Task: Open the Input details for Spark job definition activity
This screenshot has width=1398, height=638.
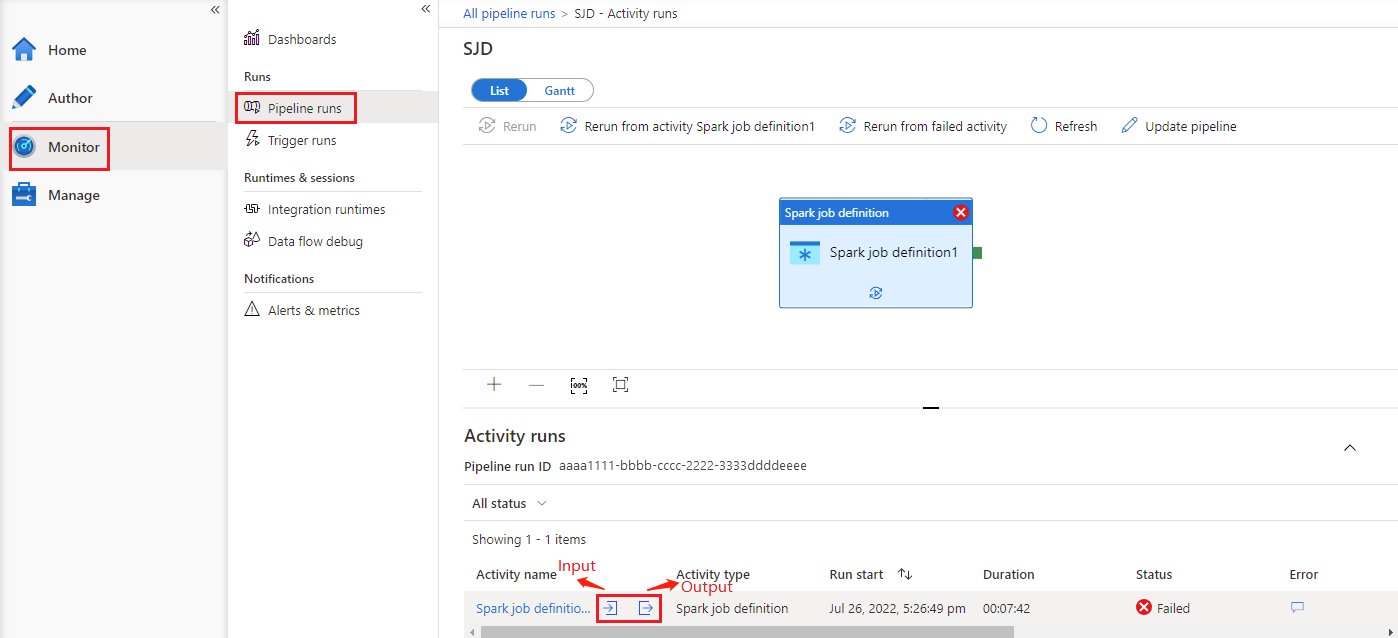Action: pos(610,607)
